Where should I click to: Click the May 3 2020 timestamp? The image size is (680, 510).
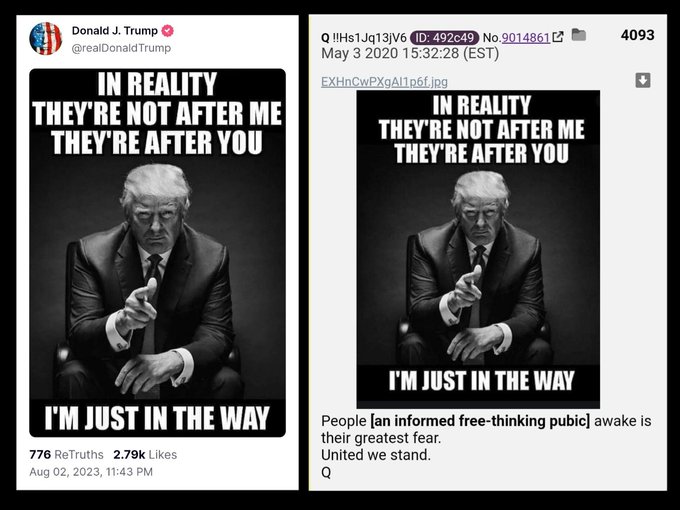click(x=410, y=54)
